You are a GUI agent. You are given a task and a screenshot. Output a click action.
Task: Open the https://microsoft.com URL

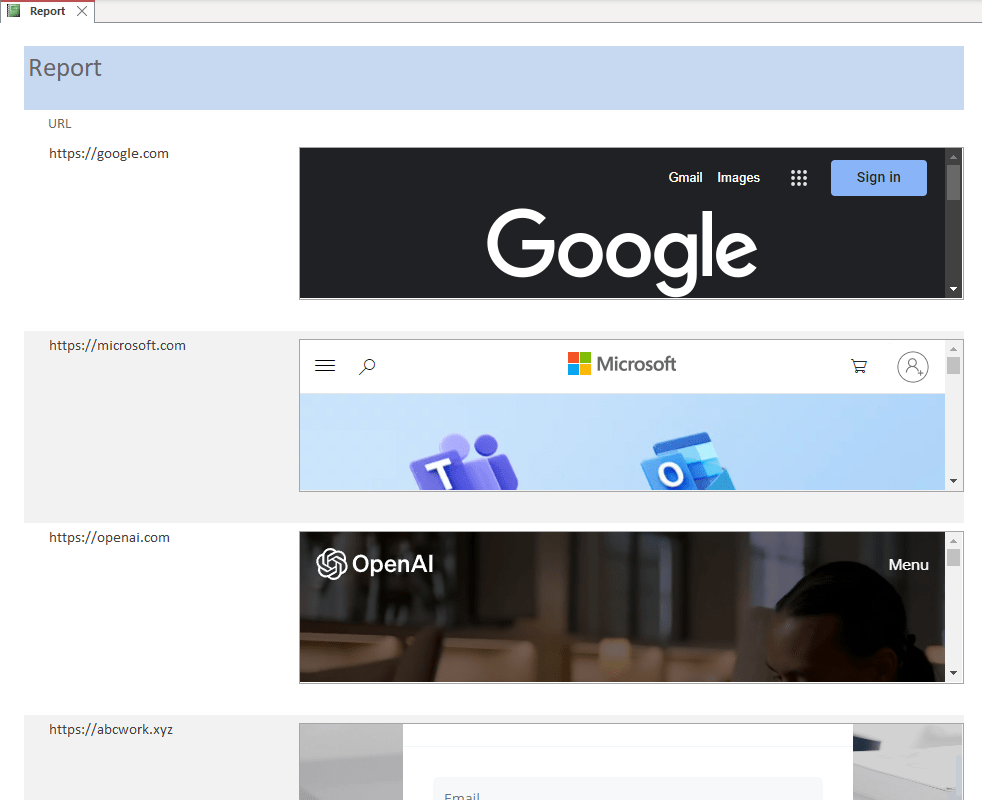coord(117,345)
